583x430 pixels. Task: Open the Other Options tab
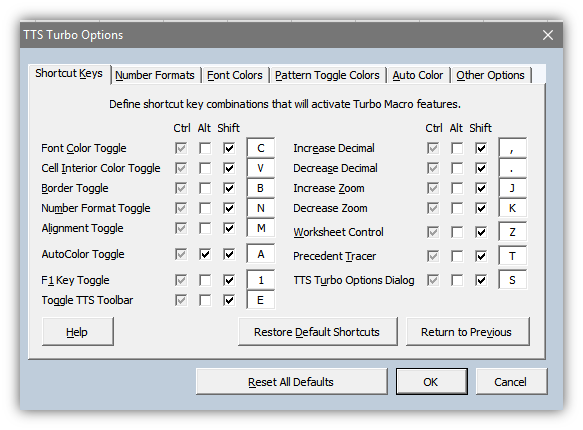click(x=490, y=75)
